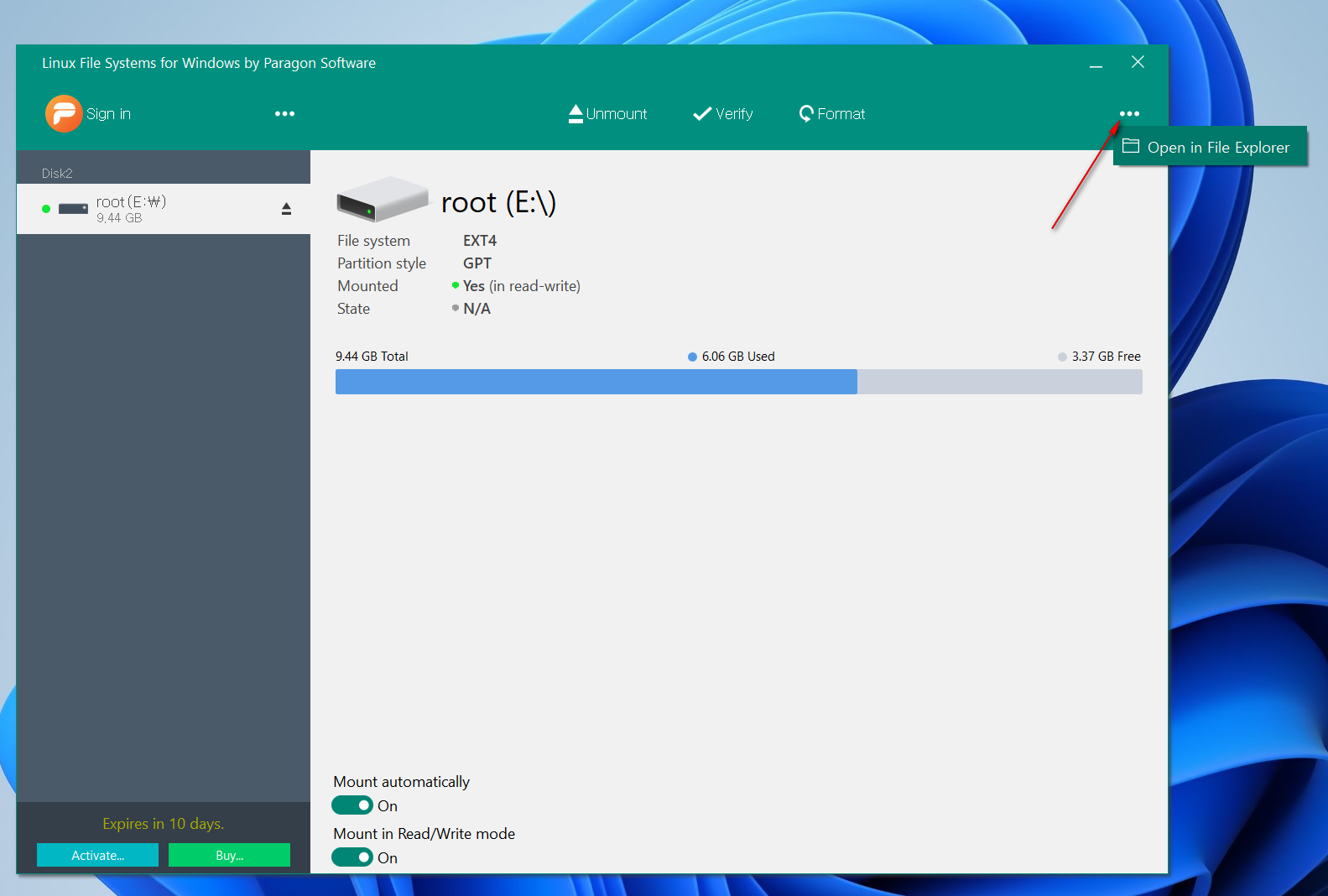The width and height of the screenshot is (1328, 896).
Task: Click the small drive icon in sidebar
Action: click(x=73, y=209)
